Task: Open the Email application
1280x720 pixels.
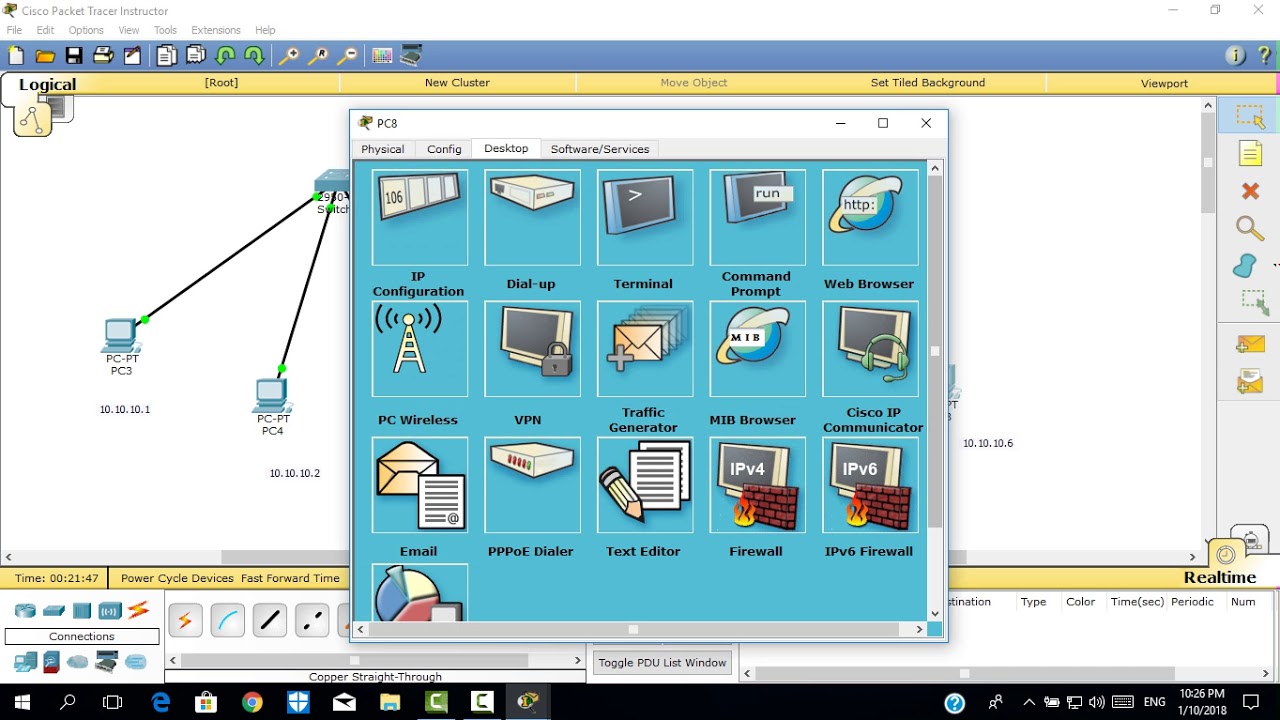Action: (419, 485)
